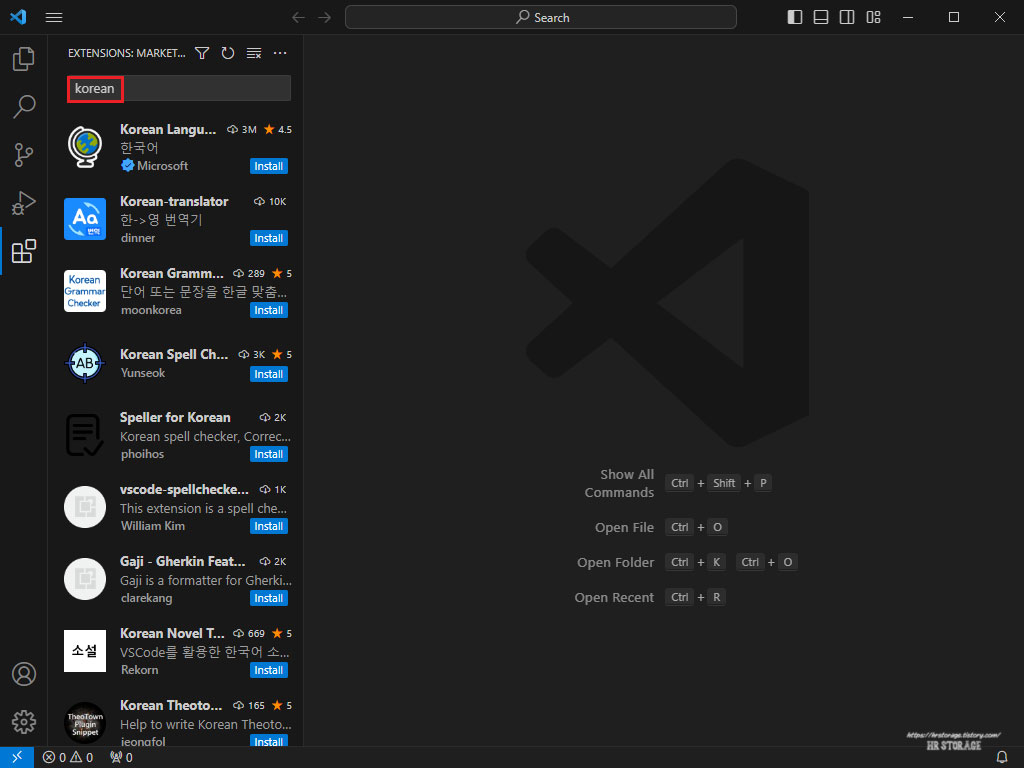Install the Gaji Gherkin formatter extension
This screenshot has width=1024, height=768.
point(268,598)
